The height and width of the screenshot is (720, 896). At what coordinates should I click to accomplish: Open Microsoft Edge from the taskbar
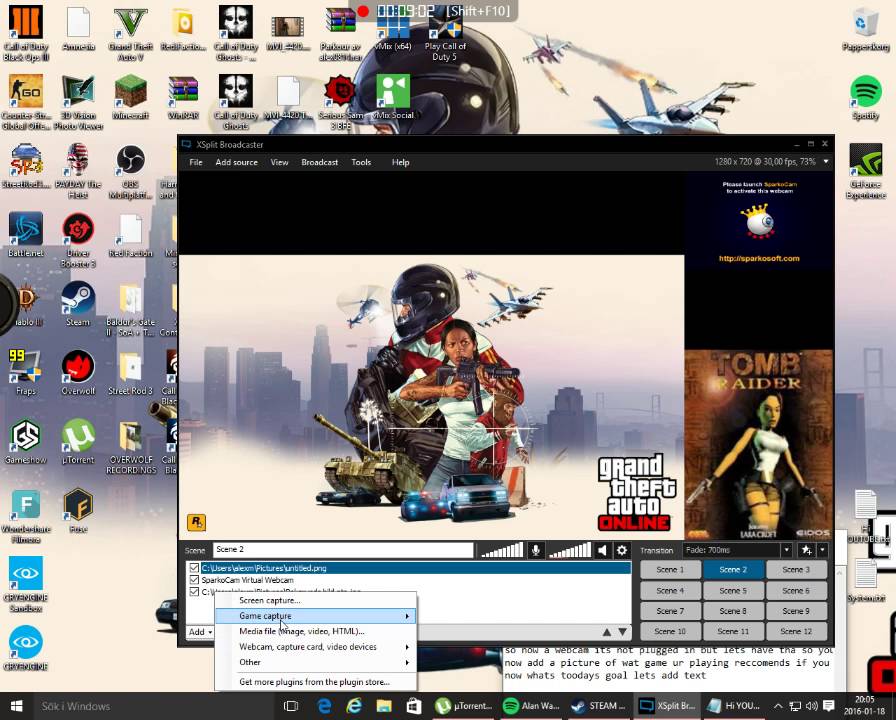click(325, 706)
